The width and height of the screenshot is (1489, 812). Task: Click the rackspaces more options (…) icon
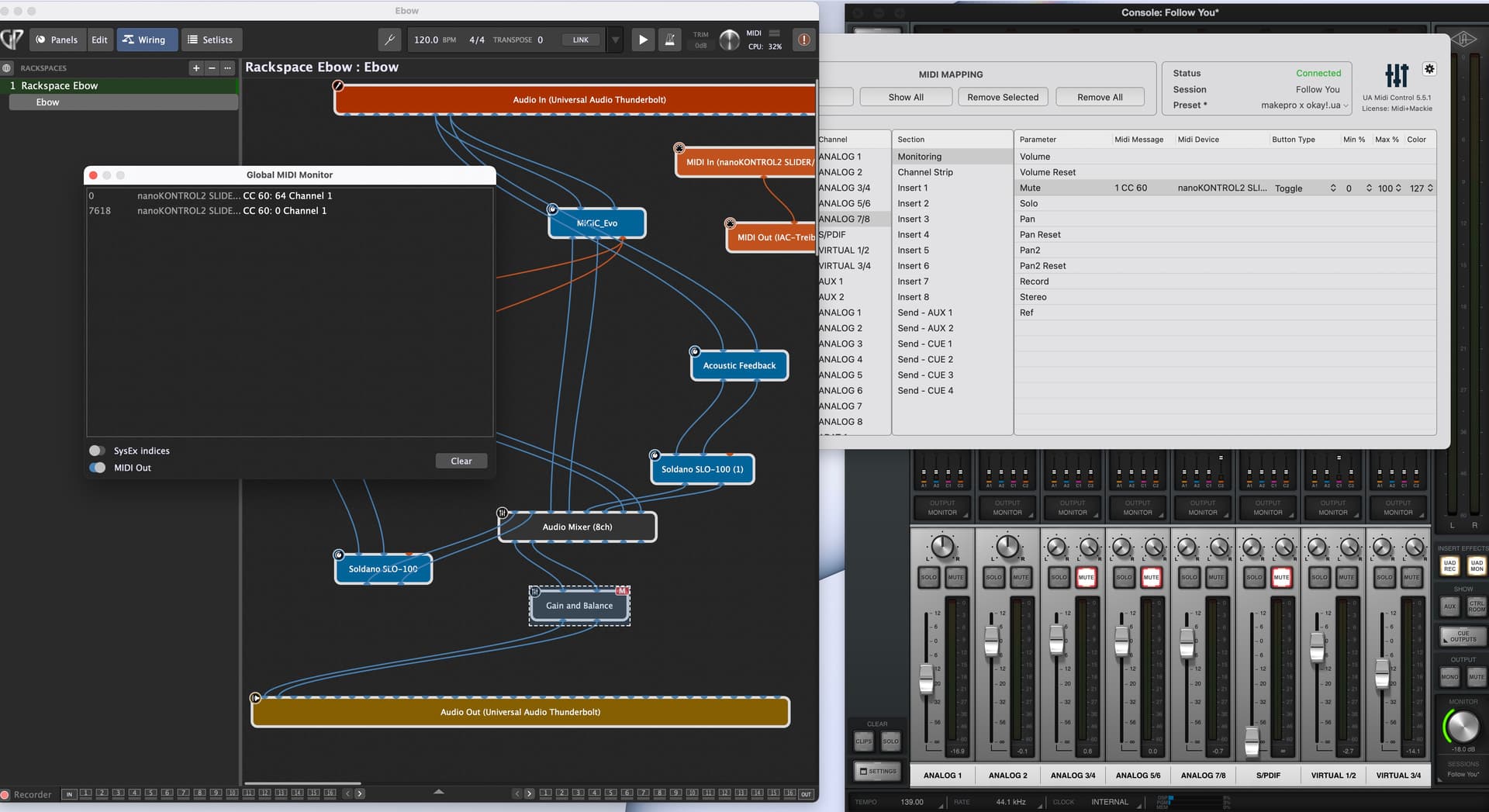(x=227, y=68)
